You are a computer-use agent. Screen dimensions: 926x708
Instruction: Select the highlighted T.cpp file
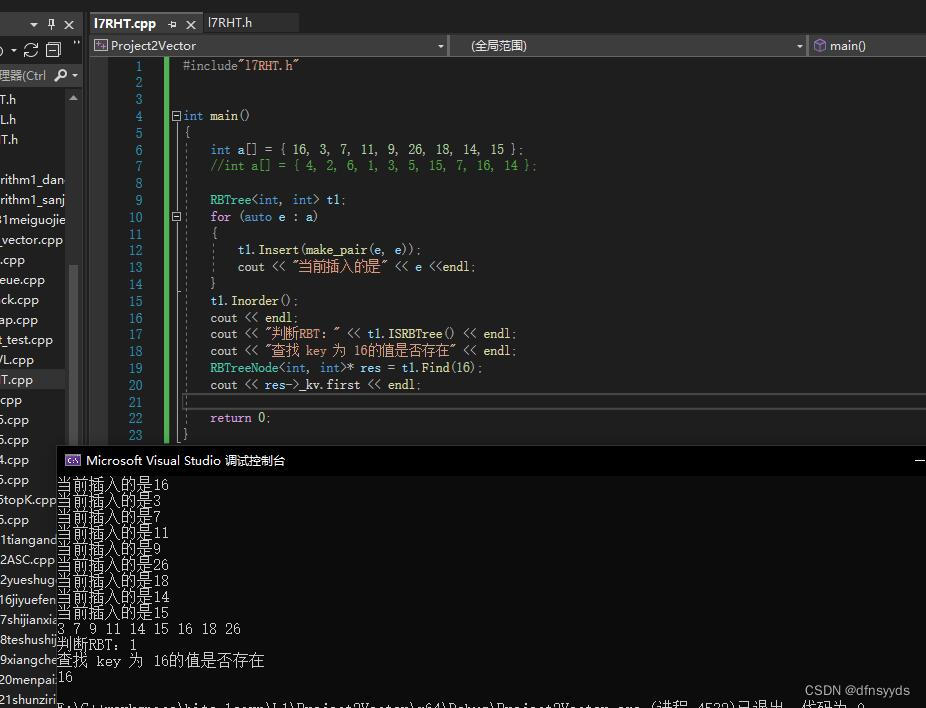[x=32, y=380]
